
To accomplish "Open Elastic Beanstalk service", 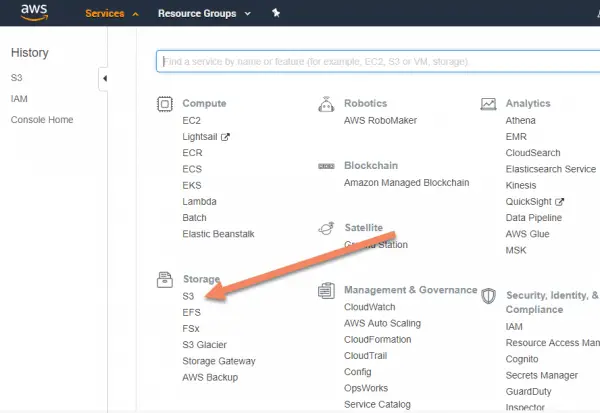I will [x=218, y=234].
